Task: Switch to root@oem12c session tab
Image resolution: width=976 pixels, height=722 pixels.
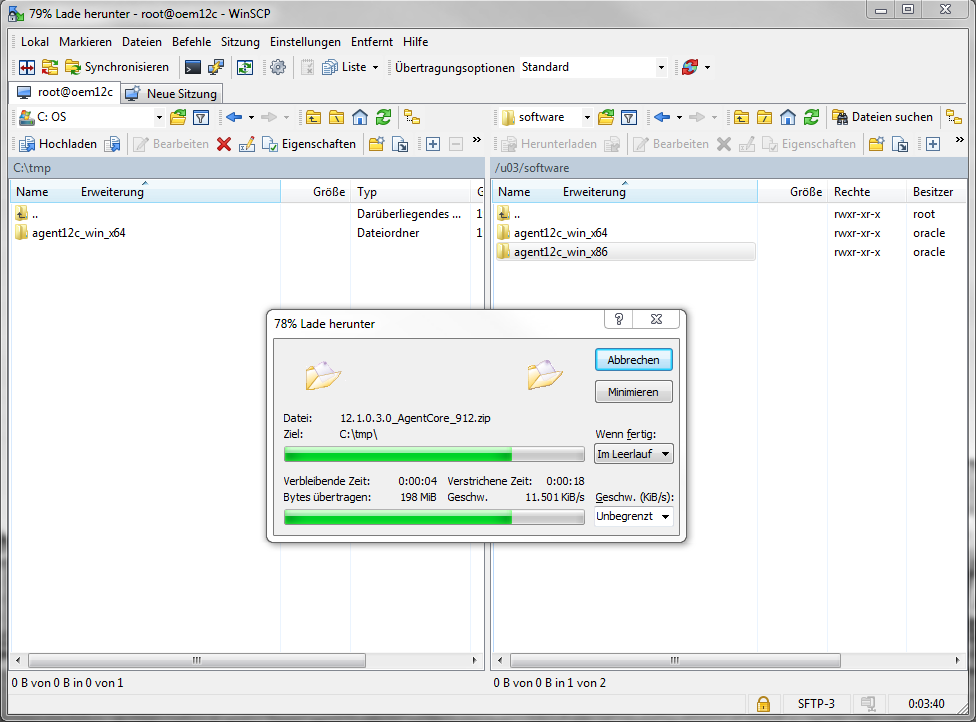Action: click(x=64, y=93)
